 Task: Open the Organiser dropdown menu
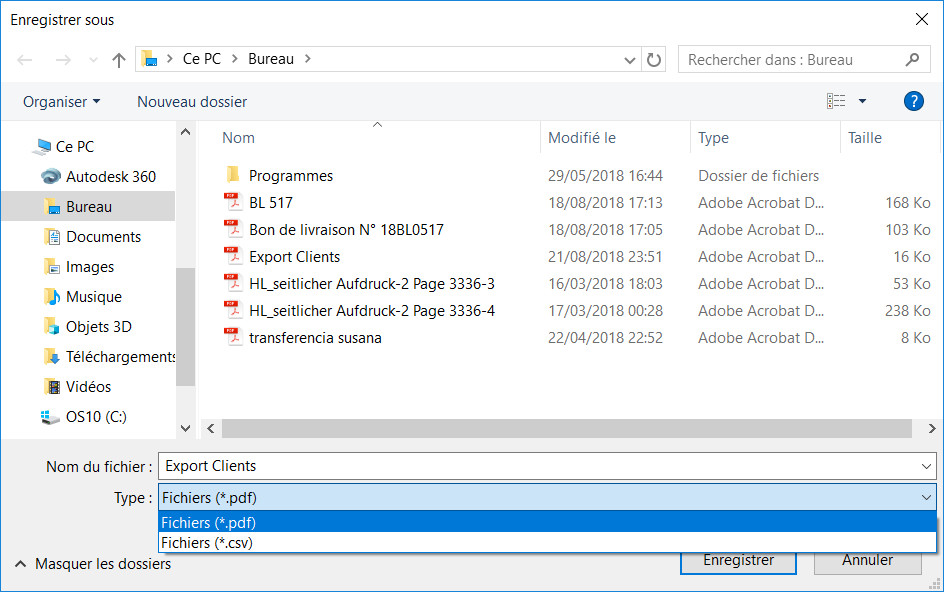pyautogui.click(x=61, y=102)
